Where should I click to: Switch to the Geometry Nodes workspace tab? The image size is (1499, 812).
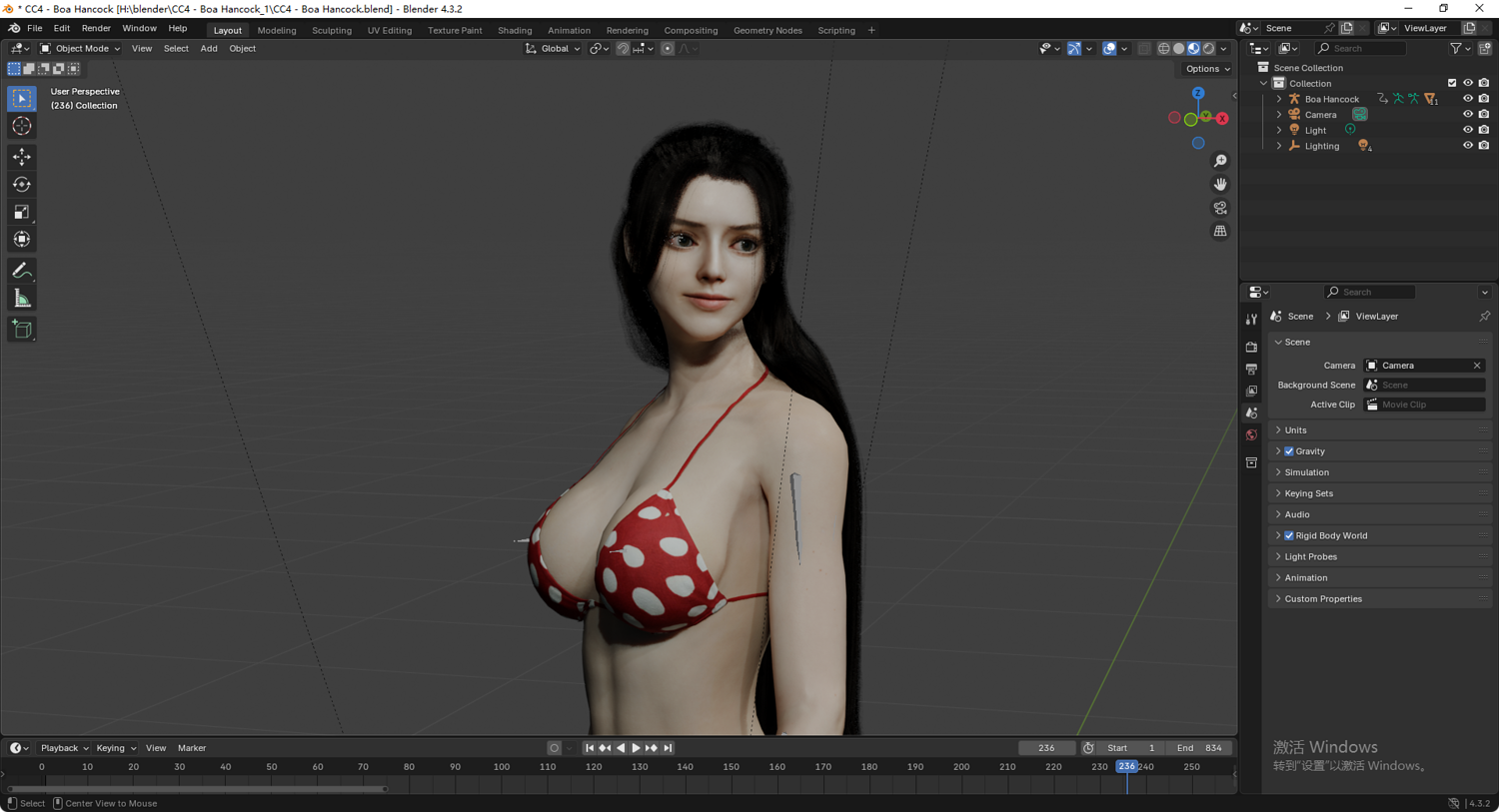(767, 30)
